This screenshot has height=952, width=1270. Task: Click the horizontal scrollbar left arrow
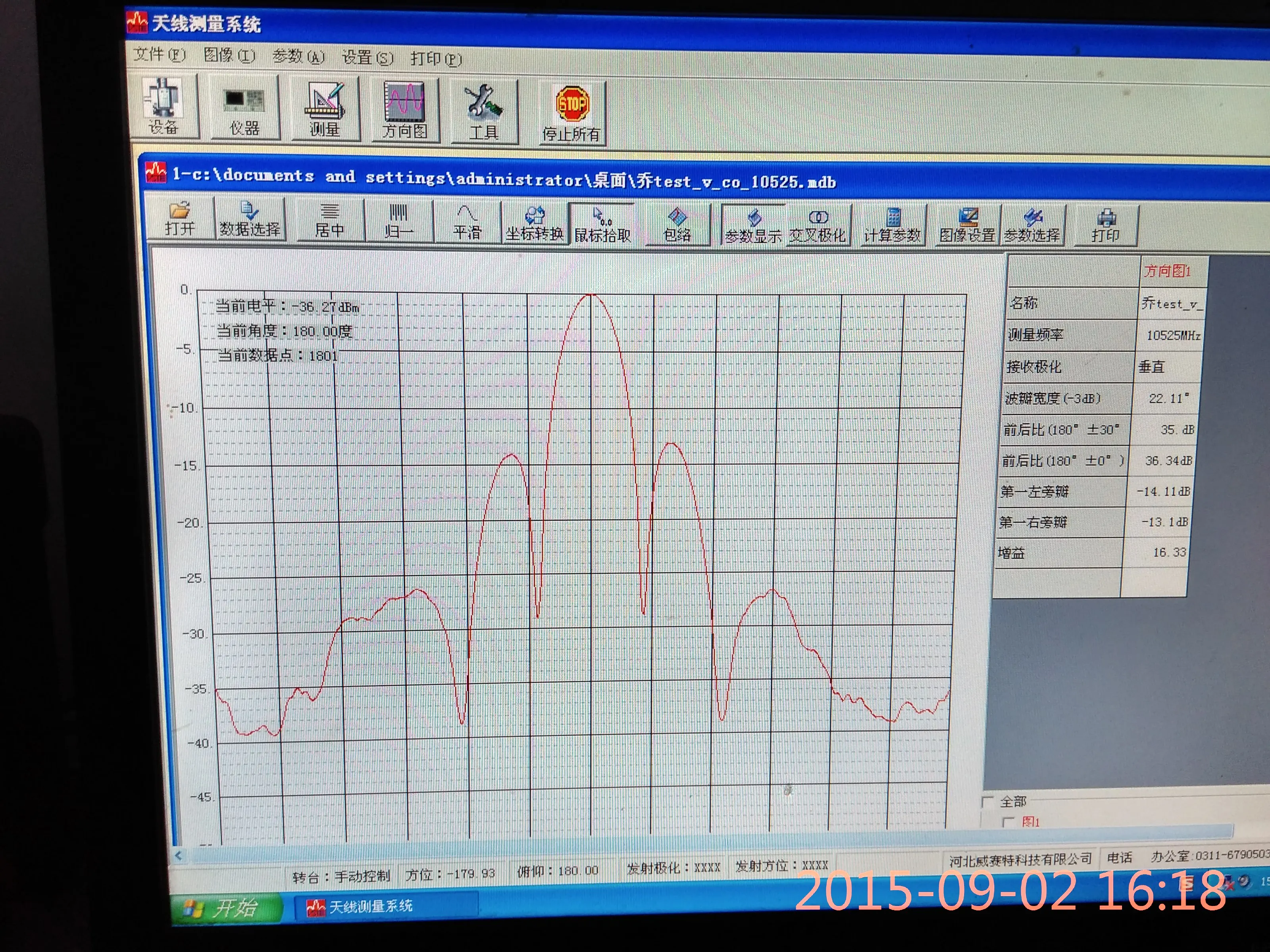tap(179, 856)
